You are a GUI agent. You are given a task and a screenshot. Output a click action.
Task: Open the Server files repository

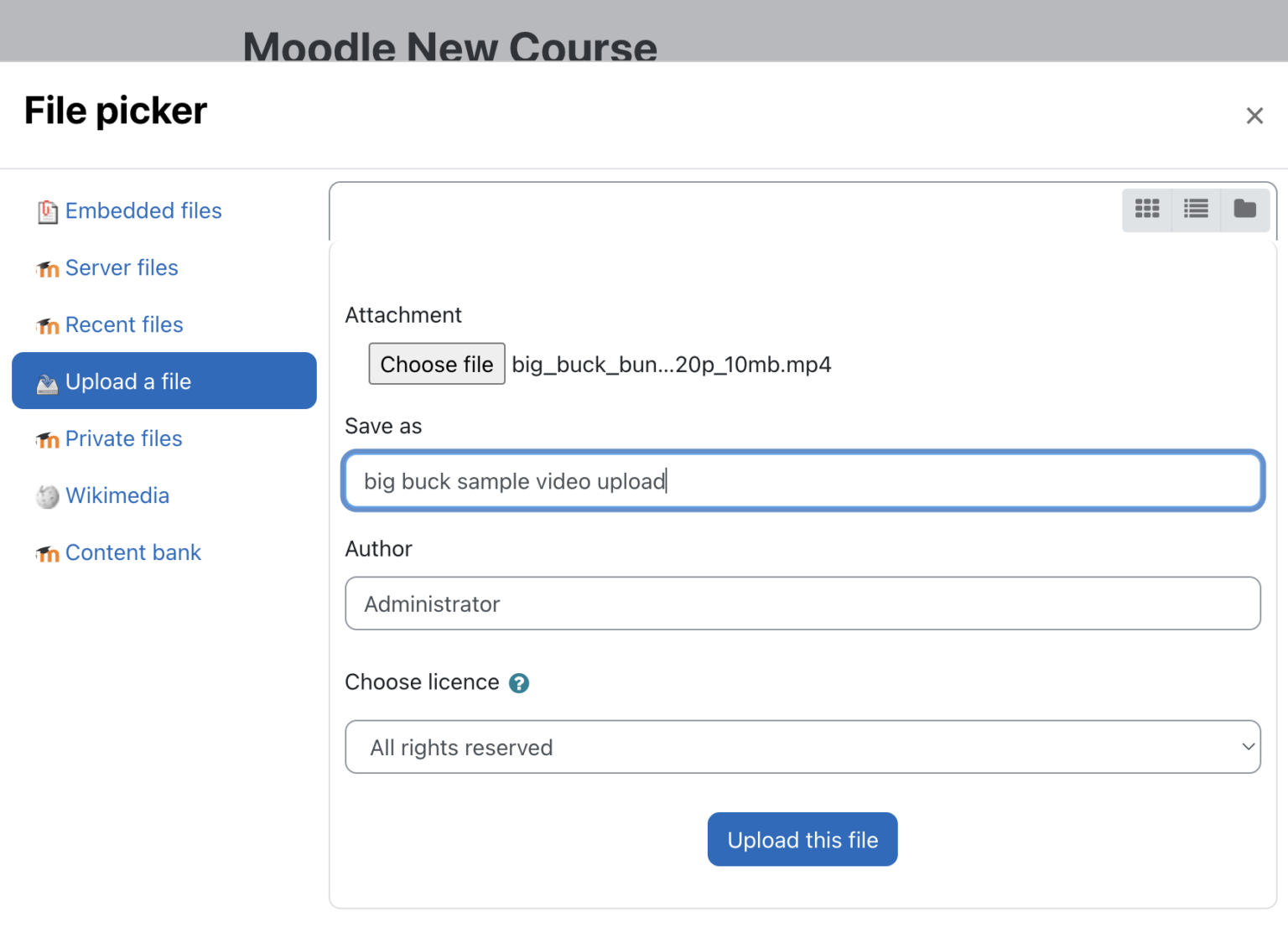click(x=122, y=268)
